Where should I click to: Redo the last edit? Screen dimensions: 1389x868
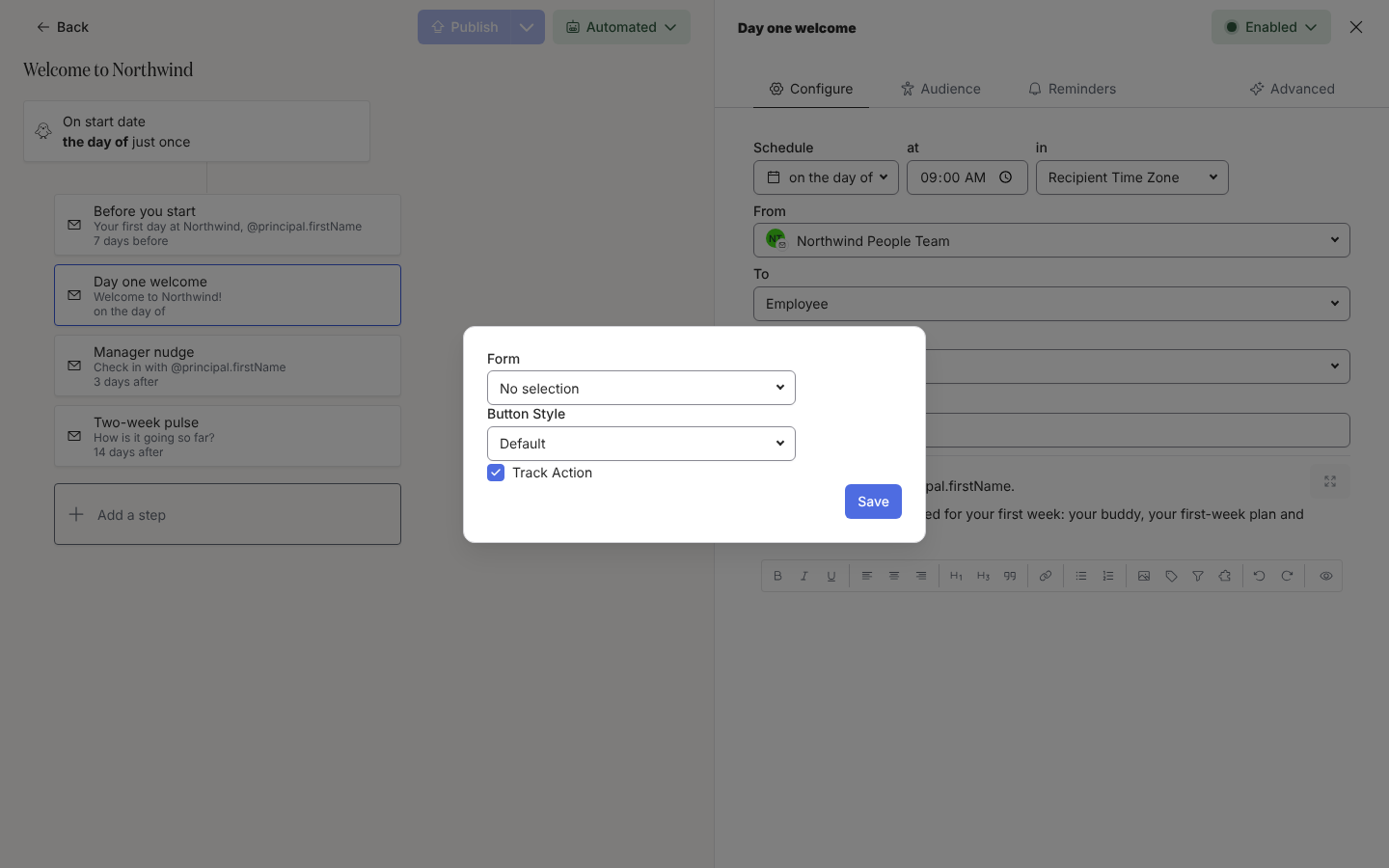1287,576
